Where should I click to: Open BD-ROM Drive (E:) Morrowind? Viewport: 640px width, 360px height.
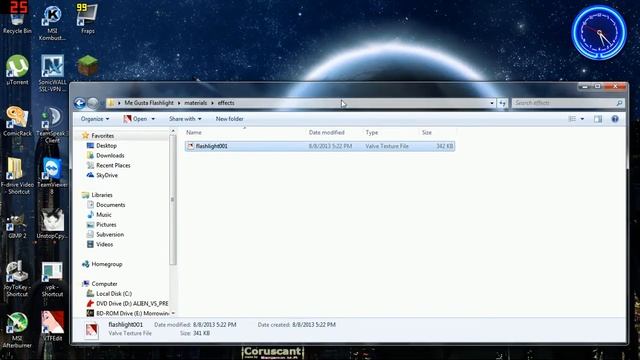tap(132, 313)
